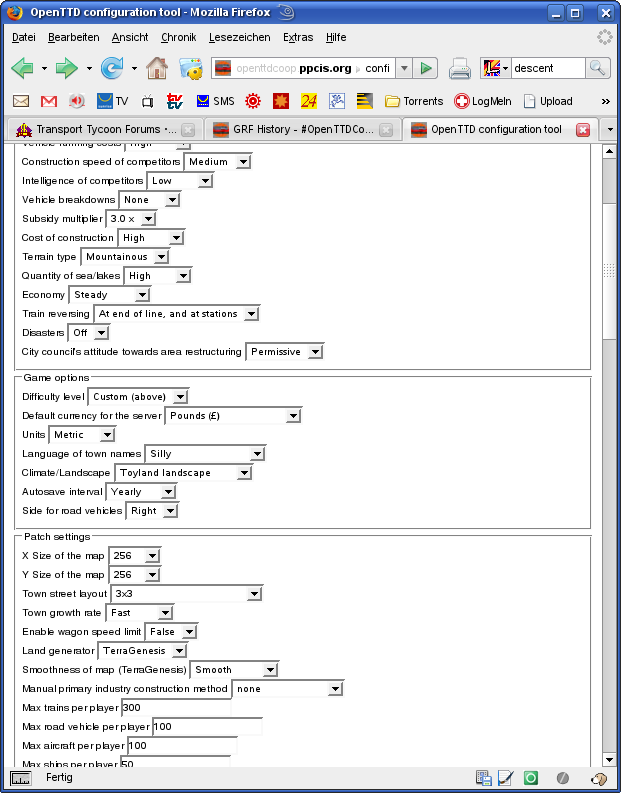Click the status bar save-page floppy icon
Viewport: 621px width, 793px height.
(x=484, y=778)
